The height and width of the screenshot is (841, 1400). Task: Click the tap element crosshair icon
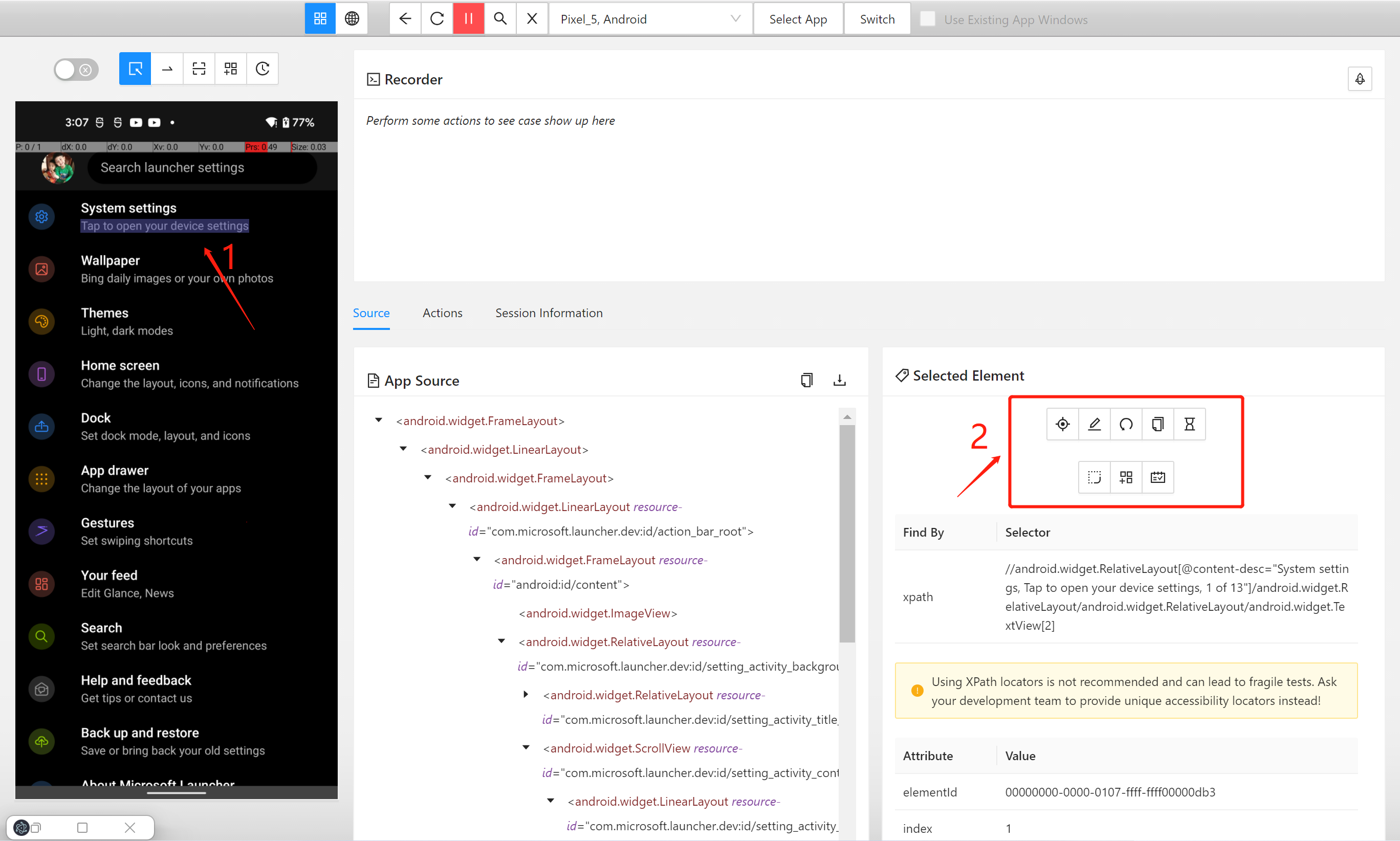pos(1062,424)
